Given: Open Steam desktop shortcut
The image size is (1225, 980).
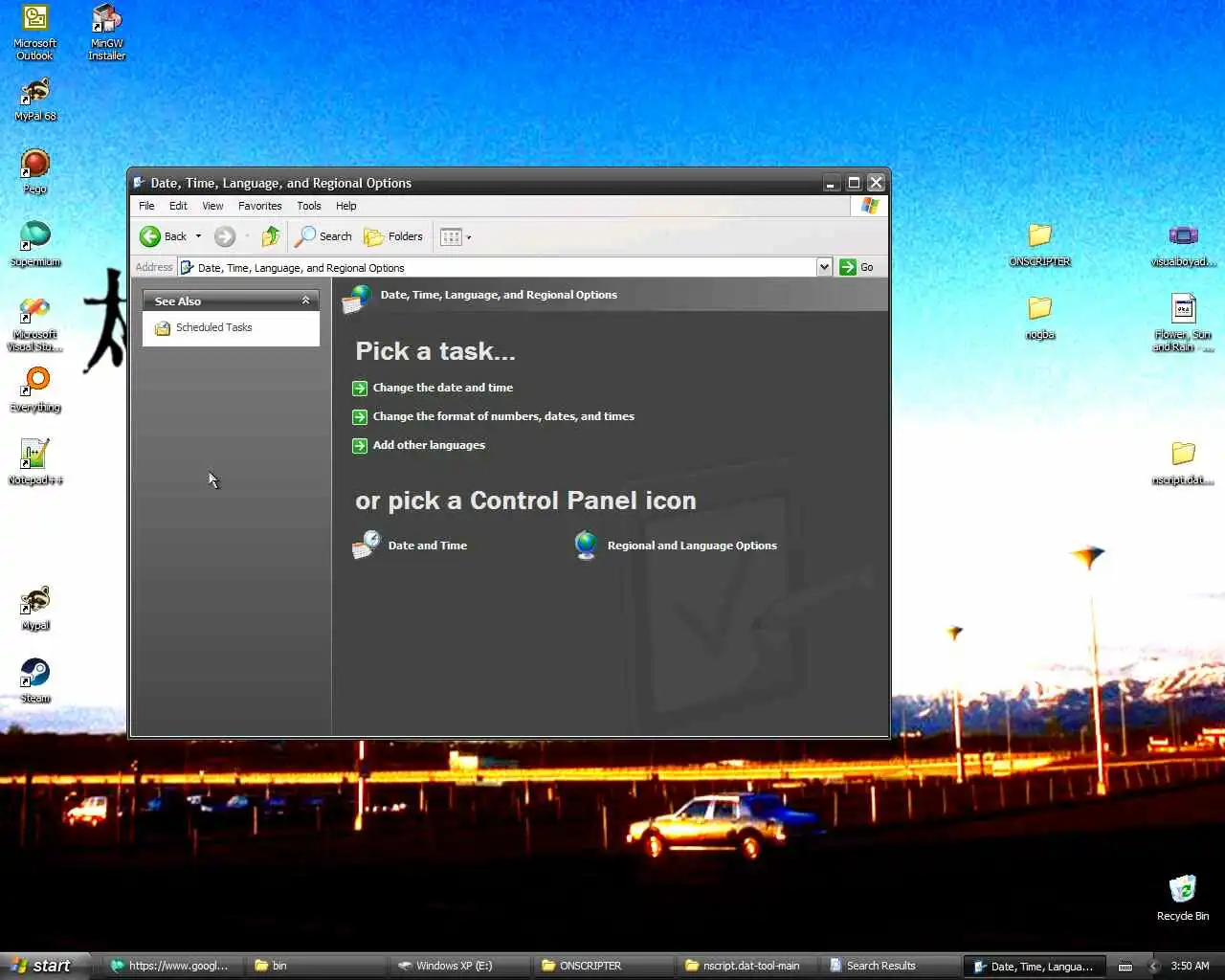Looking at the screenshot, I should tap(35, 680).
